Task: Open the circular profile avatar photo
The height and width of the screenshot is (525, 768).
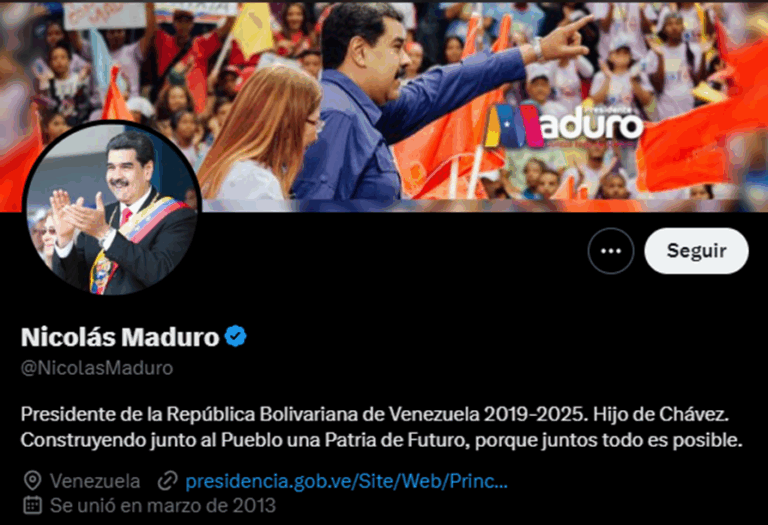Action: click(112, 208)
